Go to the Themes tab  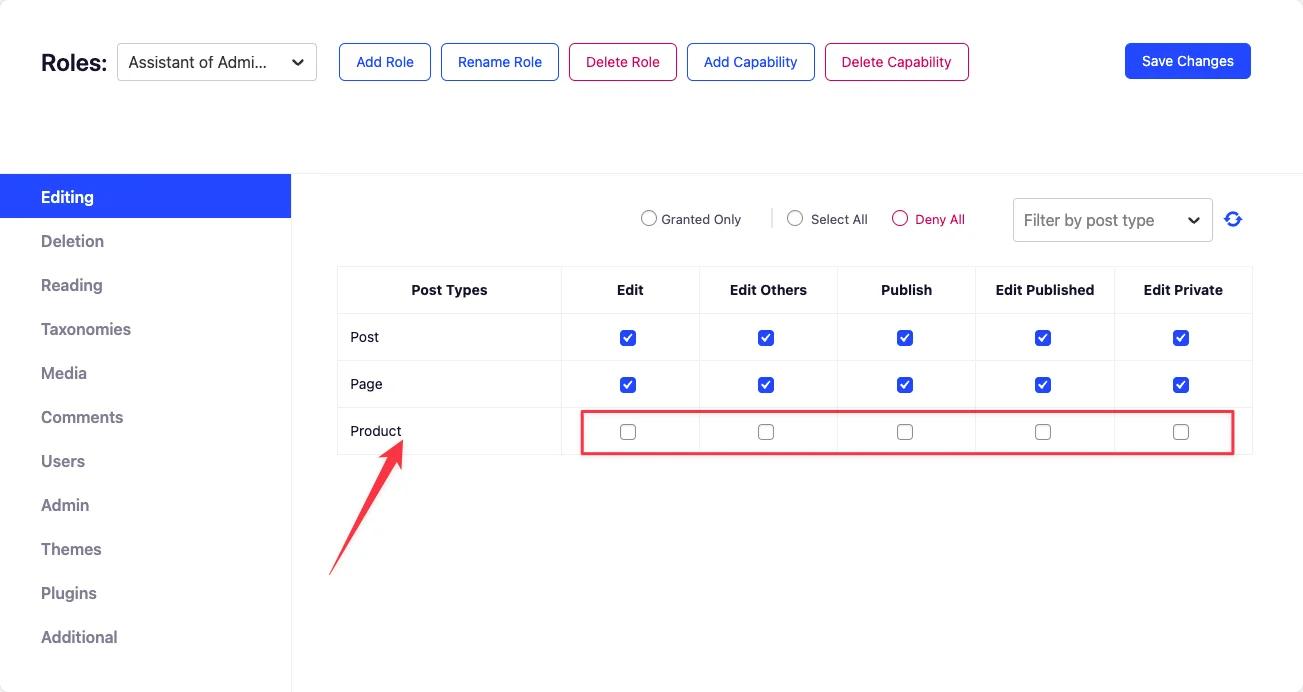click(145, 549)
